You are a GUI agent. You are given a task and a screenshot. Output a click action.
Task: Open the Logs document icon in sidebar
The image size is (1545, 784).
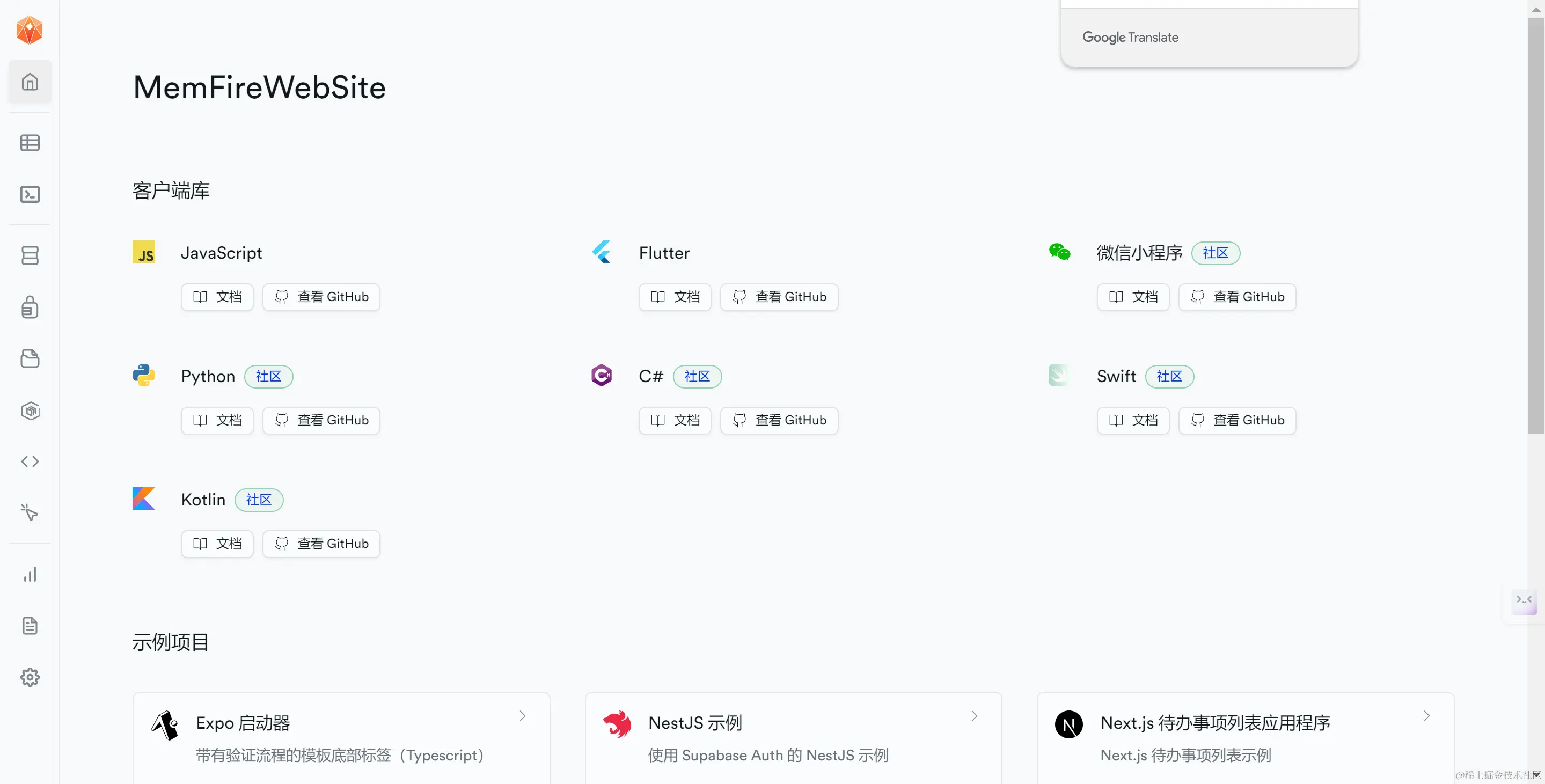coord(30,626)
